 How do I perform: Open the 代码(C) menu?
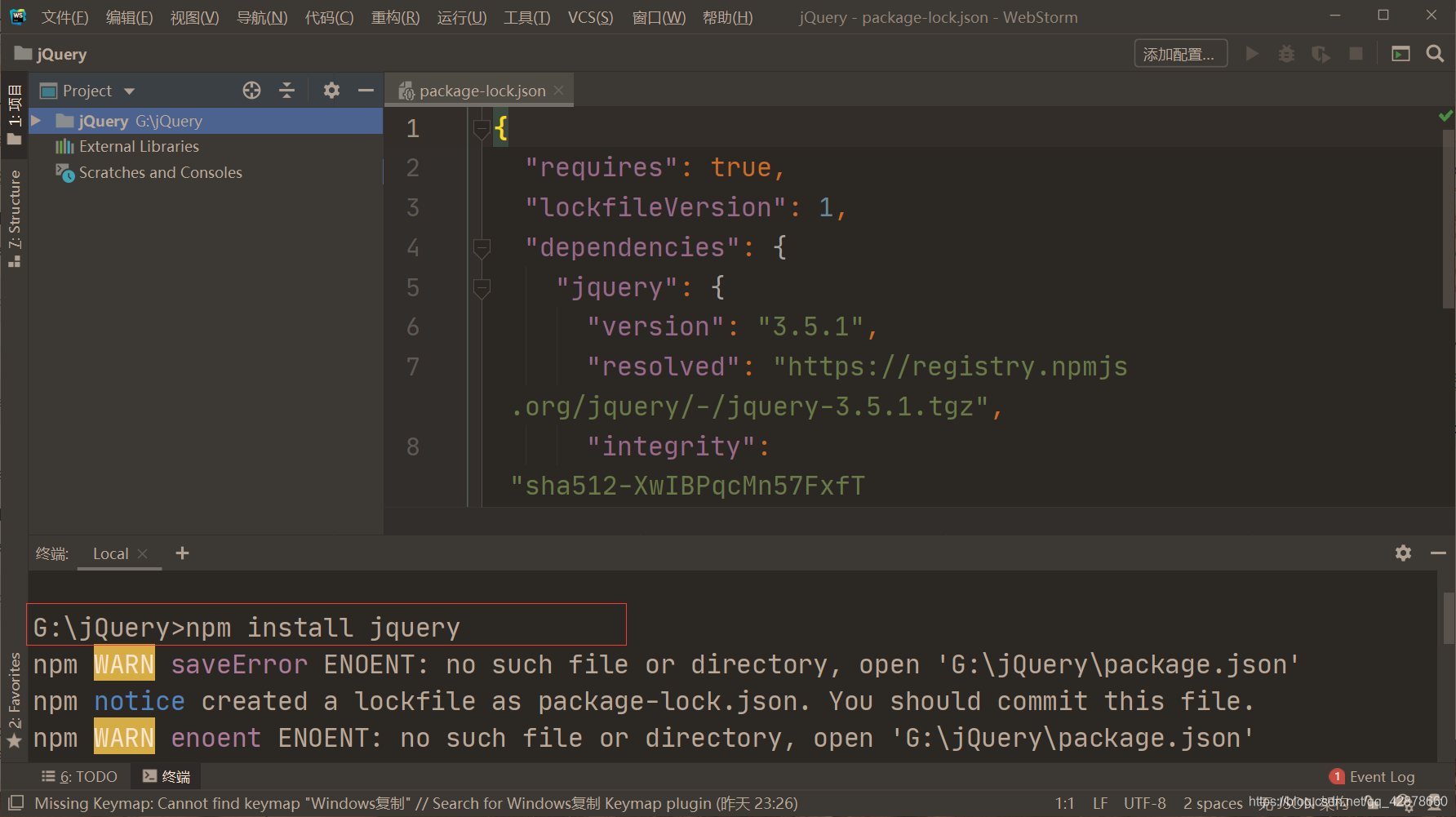click(329, 17)
